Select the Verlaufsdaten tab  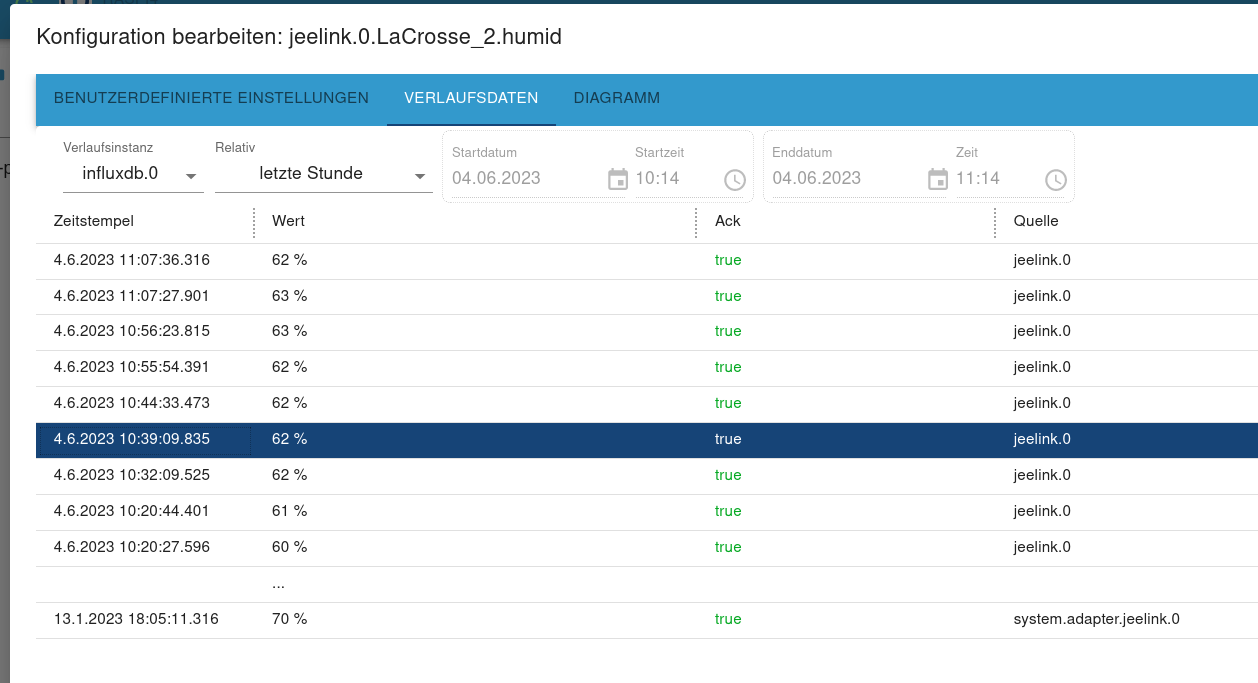coord(471,98)
